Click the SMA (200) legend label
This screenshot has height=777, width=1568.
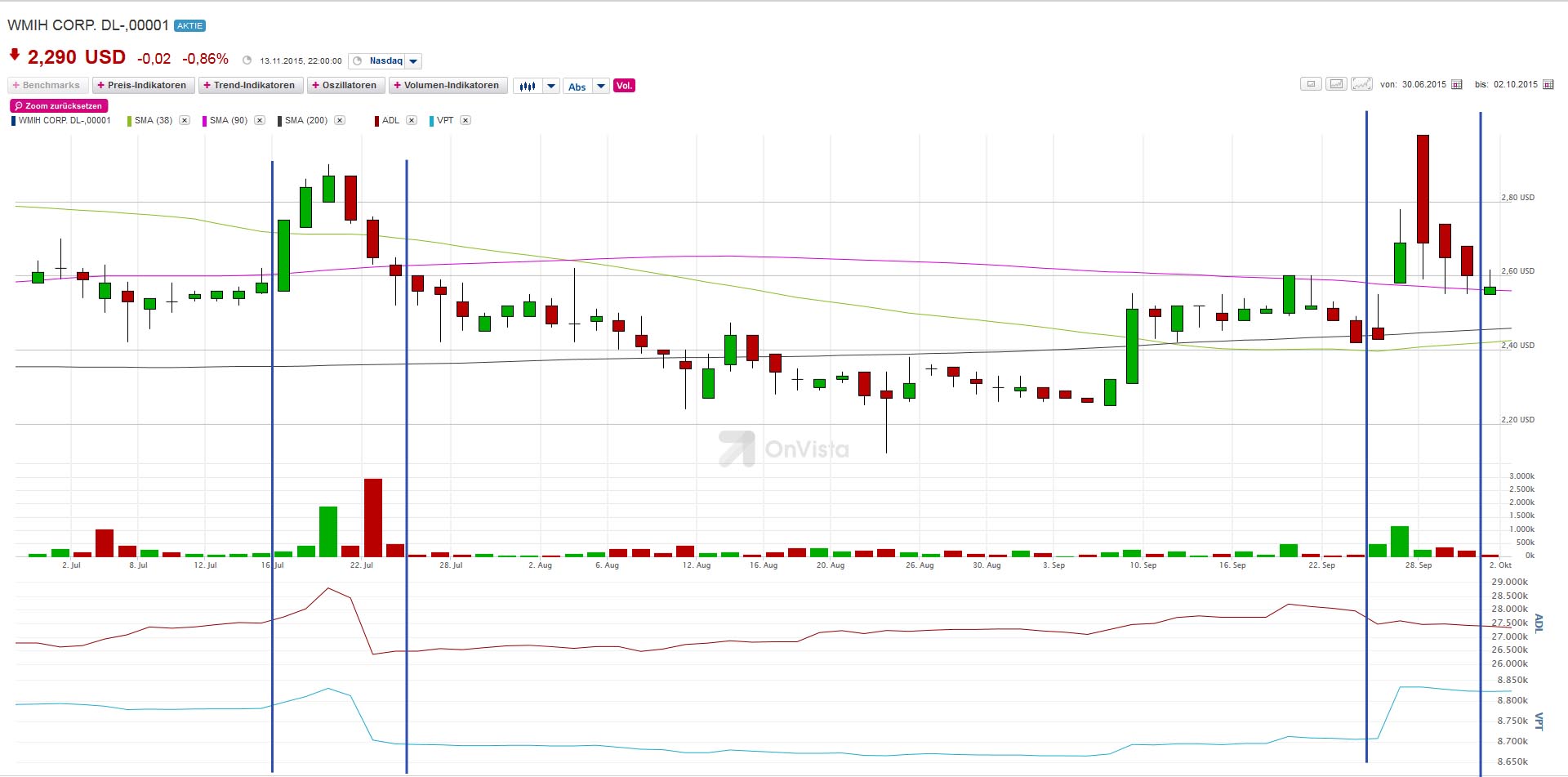[306, 120]
